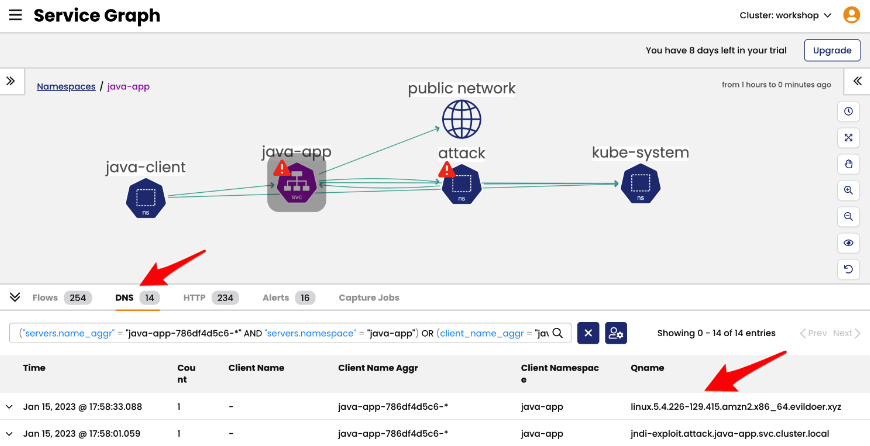Select the pan hand tool

(848, 164)
